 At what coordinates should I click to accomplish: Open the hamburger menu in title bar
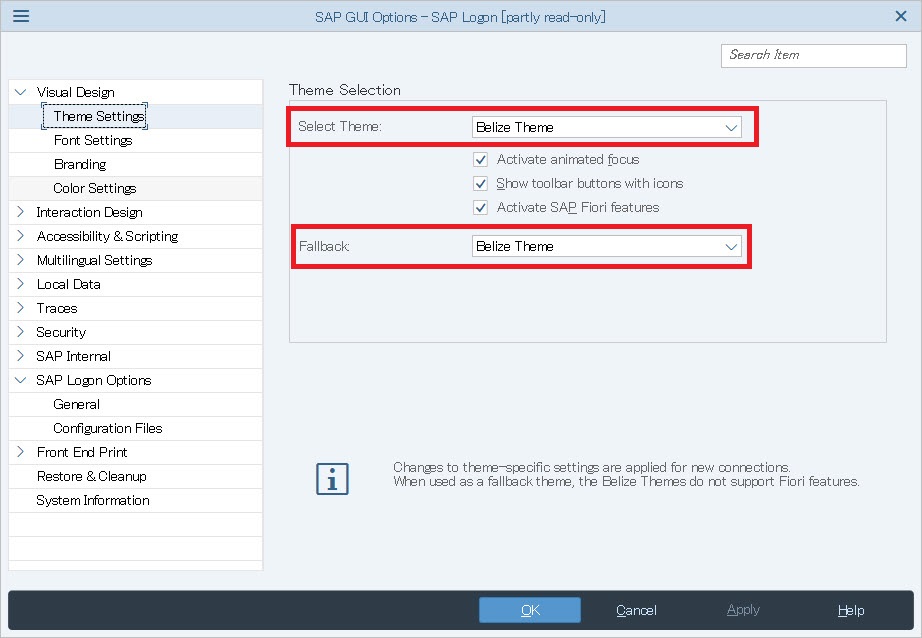21,16
